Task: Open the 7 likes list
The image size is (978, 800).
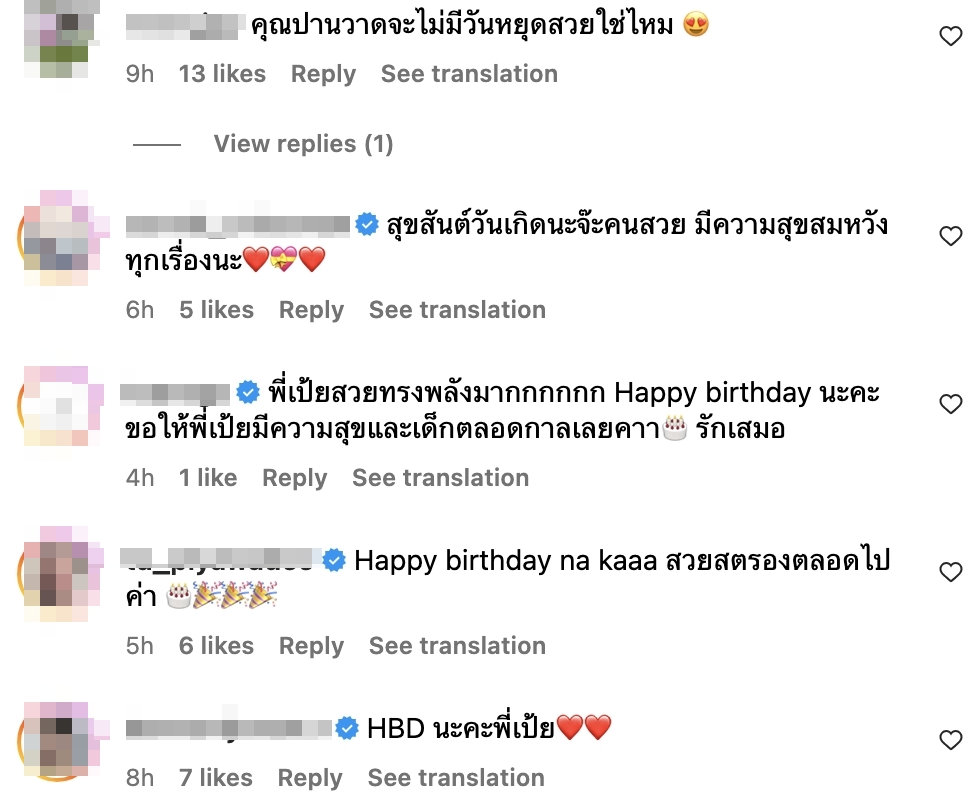Action: (x=216, y=778)
